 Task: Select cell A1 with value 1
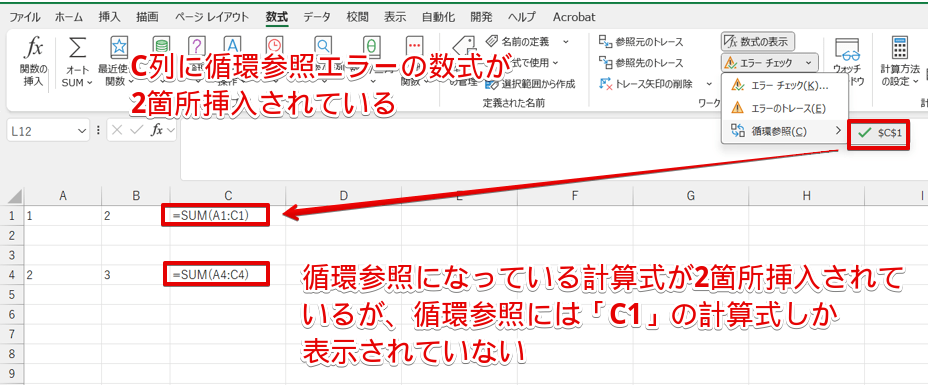coord(62,217)
